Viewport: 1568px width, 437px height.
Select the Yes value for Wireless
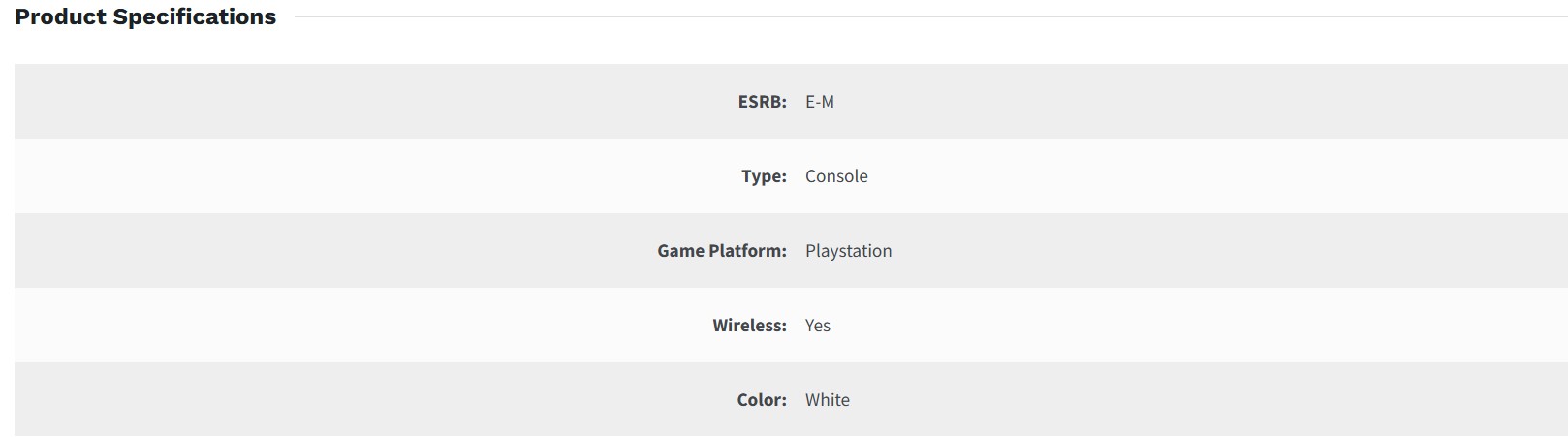point(817,326)
